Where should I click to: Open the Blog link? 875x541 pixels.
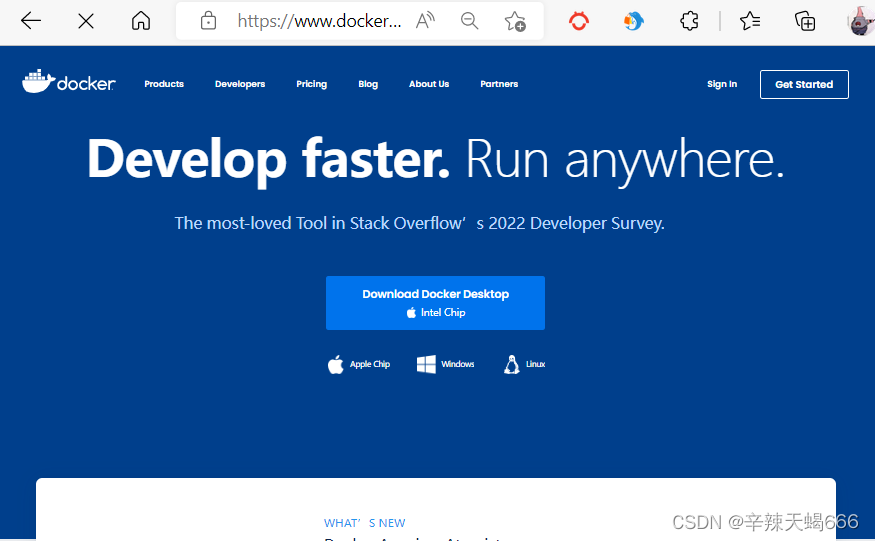(368, 84)
